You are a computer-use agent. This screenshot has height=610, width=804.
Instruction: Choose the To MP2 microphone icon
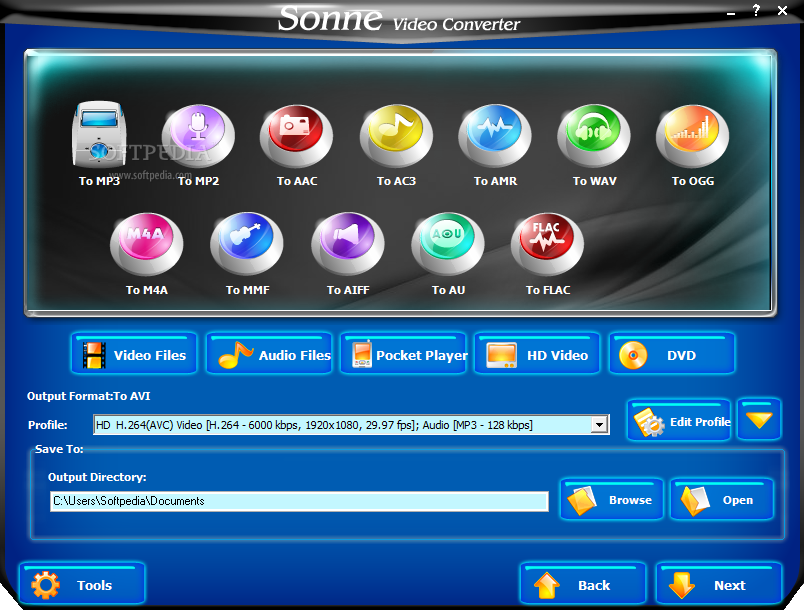(198, 136)
